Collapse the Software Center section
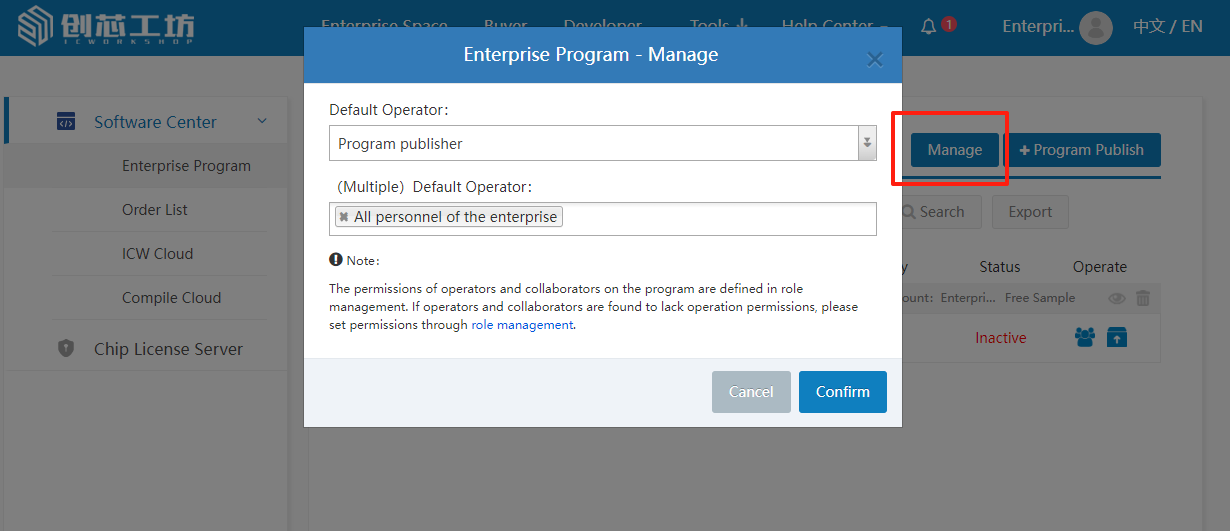The width and height of the screenshot is (1230, 531). point(262,122)
